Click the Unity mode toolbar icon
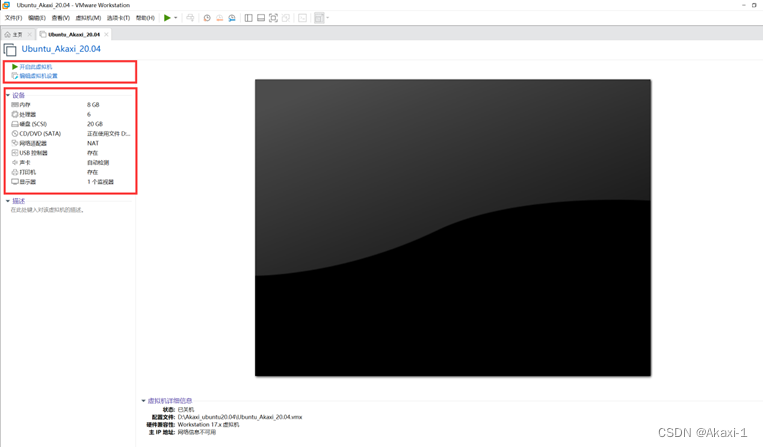The width and height of the screenshot is (763, 447). click(x=286, y=18)
